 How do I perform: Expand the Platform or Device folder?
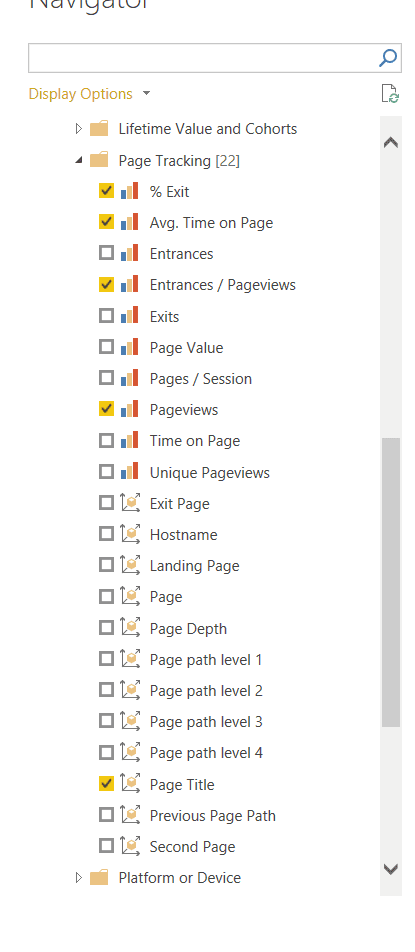pyautogui.click(x=78, y=878)
